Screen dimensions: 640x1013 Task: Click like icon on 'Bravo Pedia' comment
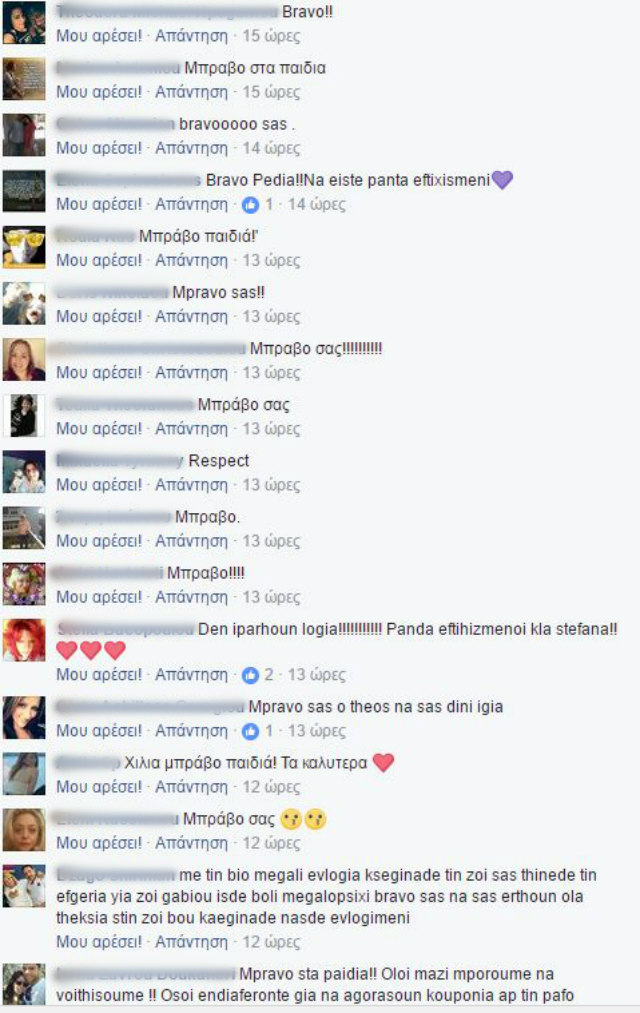click(250, 205)
